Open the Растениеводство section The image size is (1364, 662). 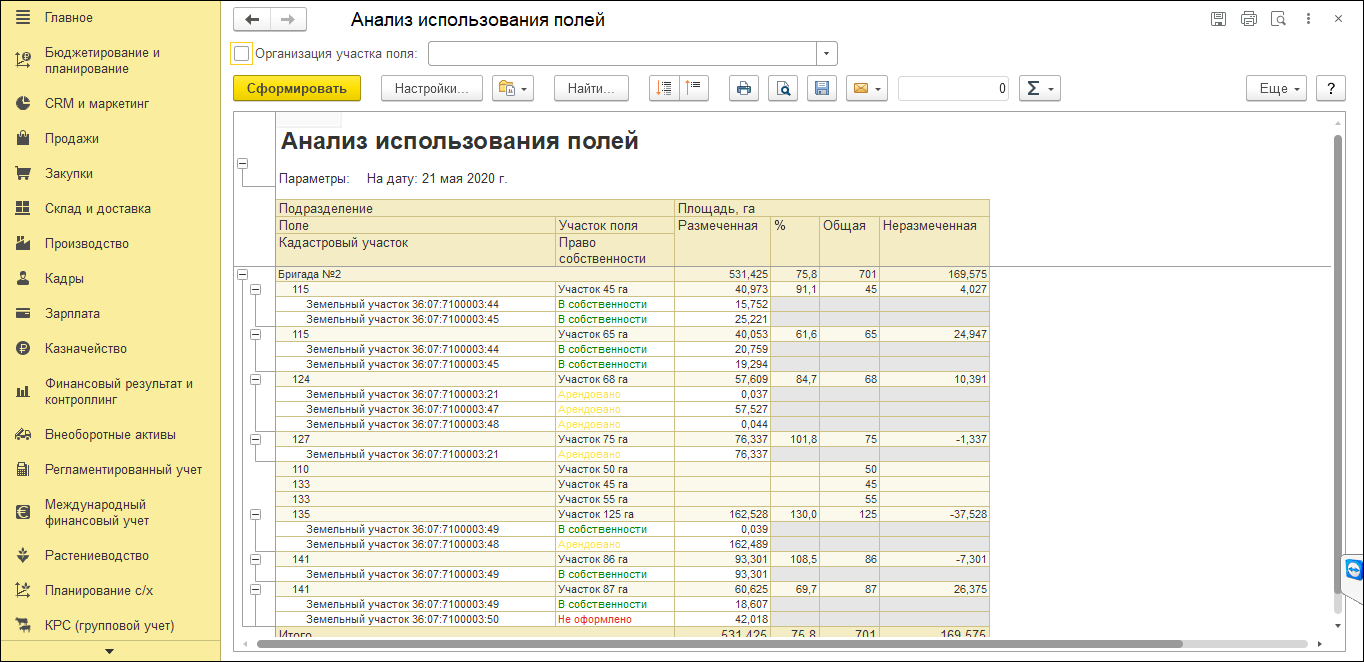(96, 555)
